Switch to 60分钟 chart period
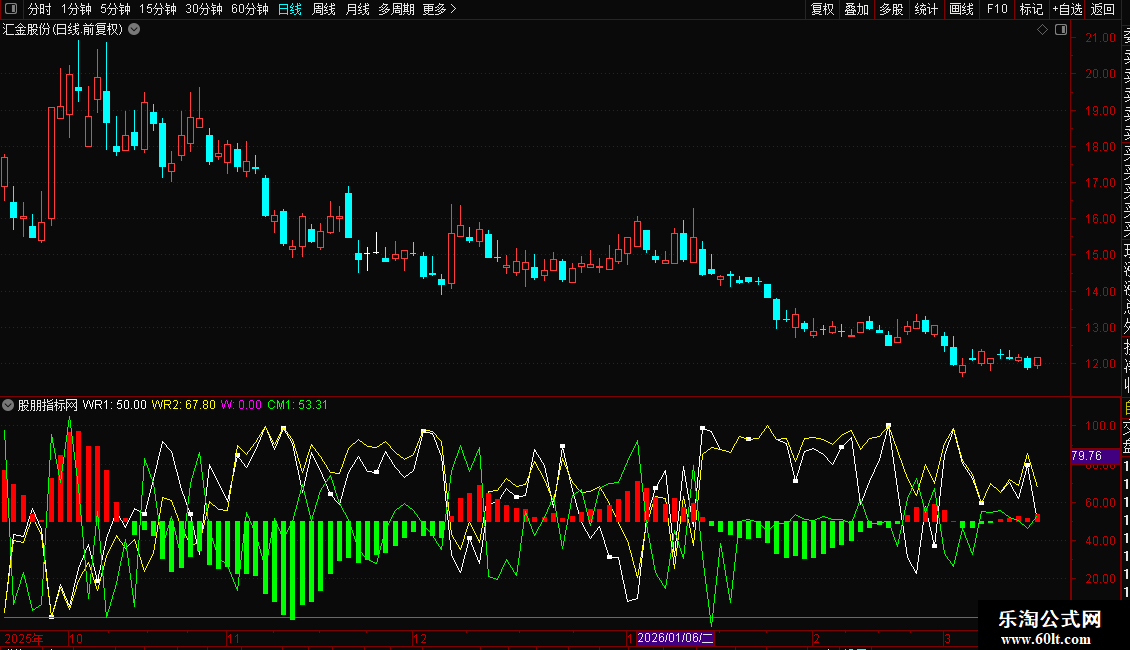Image resolution: width=1130 pixels, height=650 pixels. 249,9
